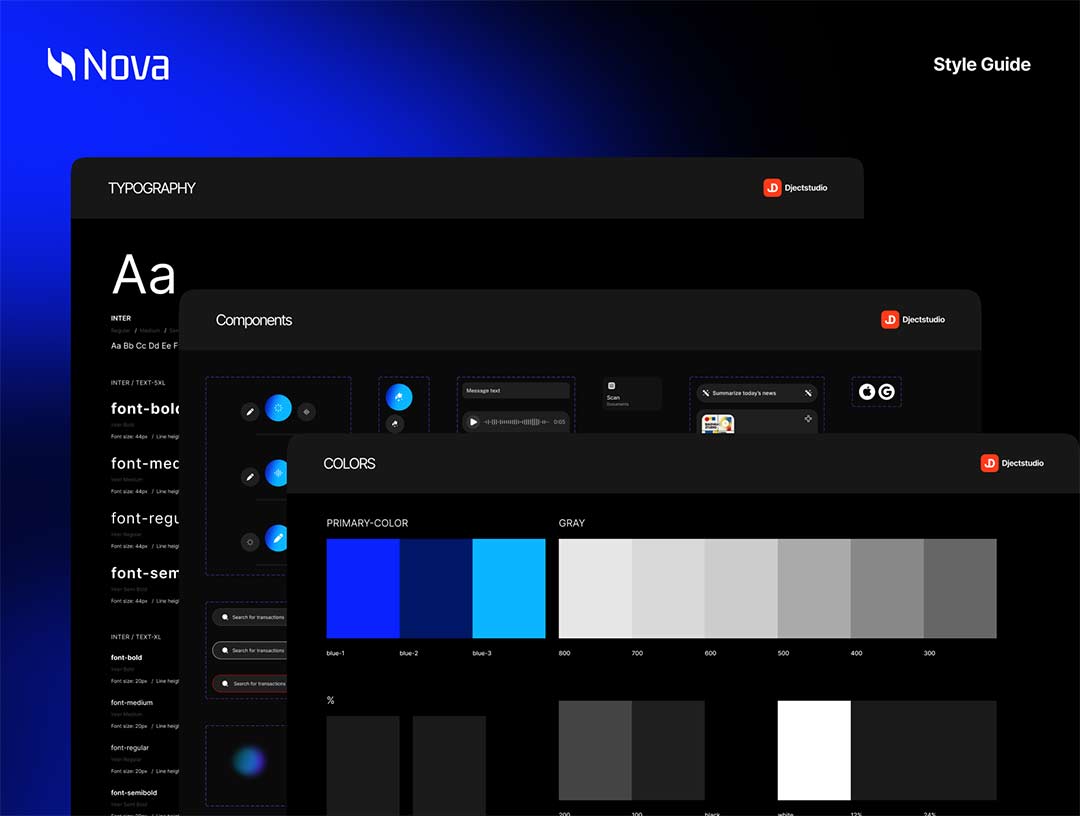Click the red-outlined Search for transactions field
Viewport: 1080px width, 816px height.
pyautogui.click(x=250, y=684)
